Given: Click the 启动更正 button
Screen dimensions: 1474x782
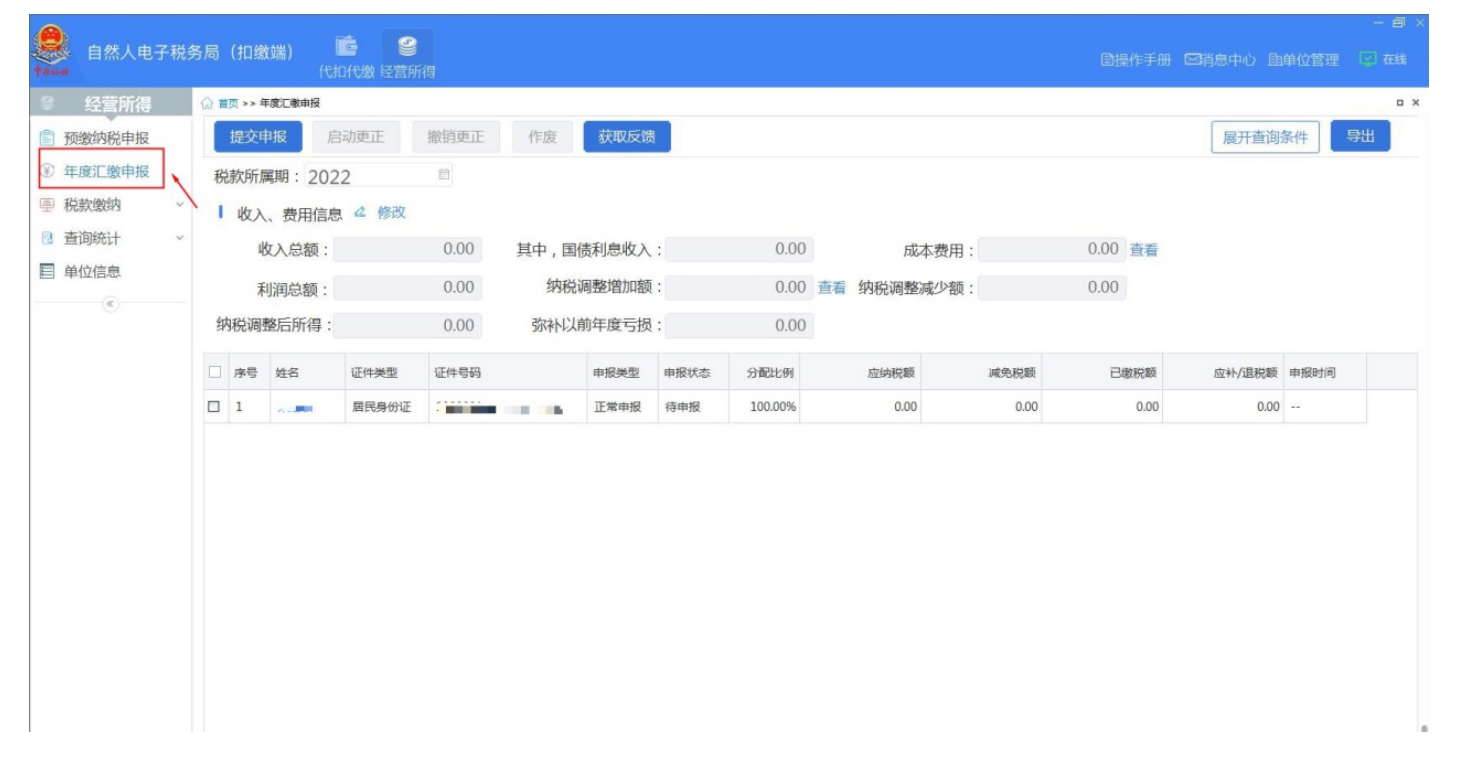Looking at the screenshot, I should click(x=356, y=137).
